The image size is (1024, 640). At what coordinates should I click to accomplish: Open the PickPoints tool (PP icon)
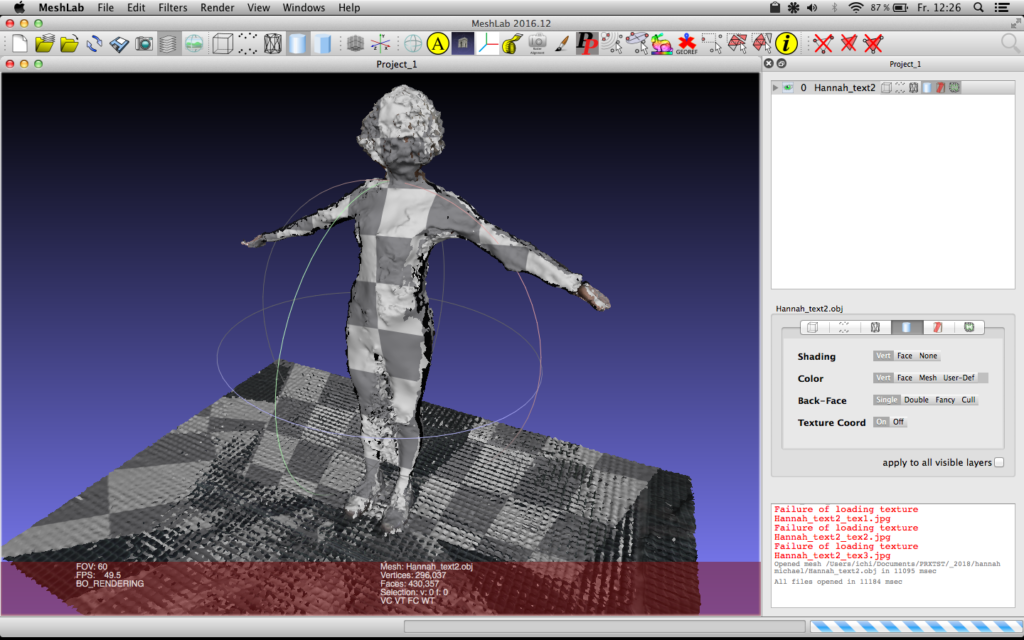coord(585,43)
